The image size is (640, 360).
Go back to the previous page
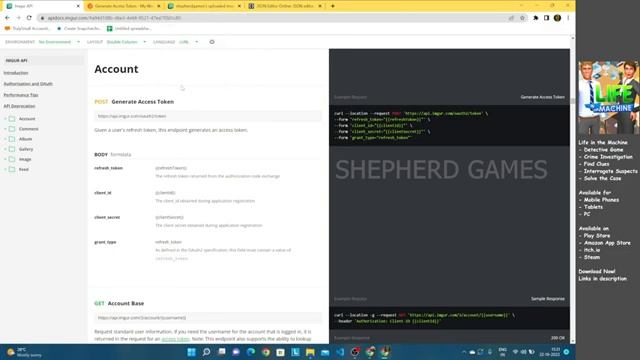tap(7, 18)
